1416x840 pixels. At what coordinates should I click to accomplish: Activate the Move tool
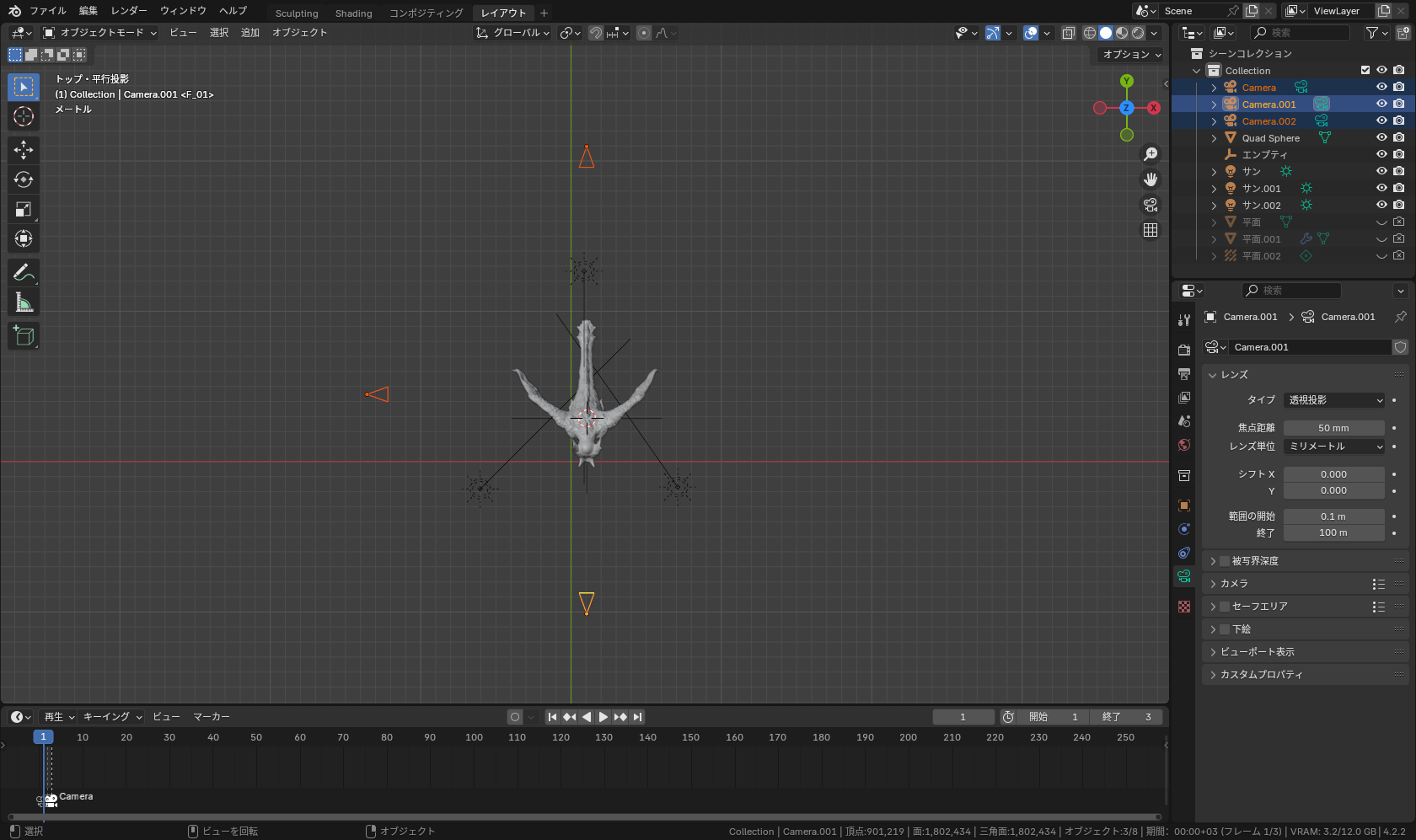click(24, 150)
